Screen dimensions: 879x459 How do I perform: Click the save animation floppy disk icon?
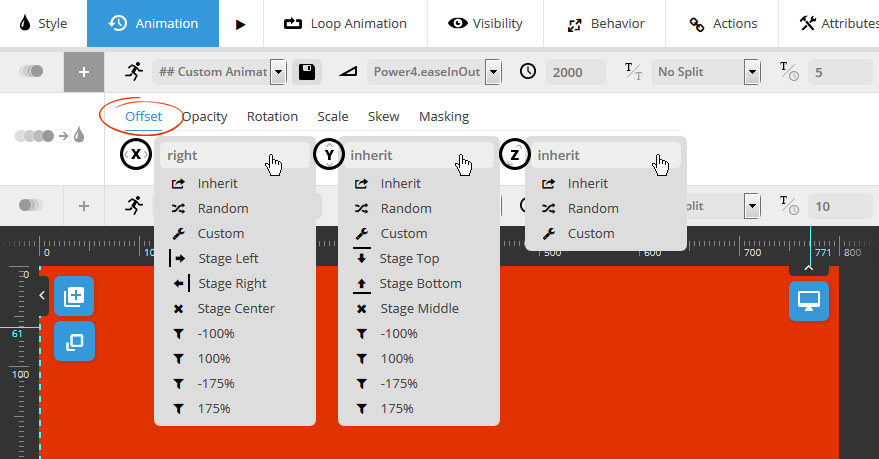coord(307,72)
